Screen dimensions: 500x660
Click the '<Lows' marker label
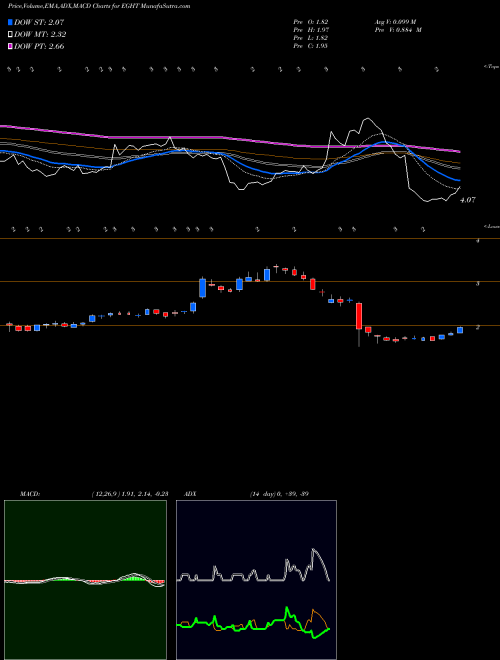click(x=491, y=226)
